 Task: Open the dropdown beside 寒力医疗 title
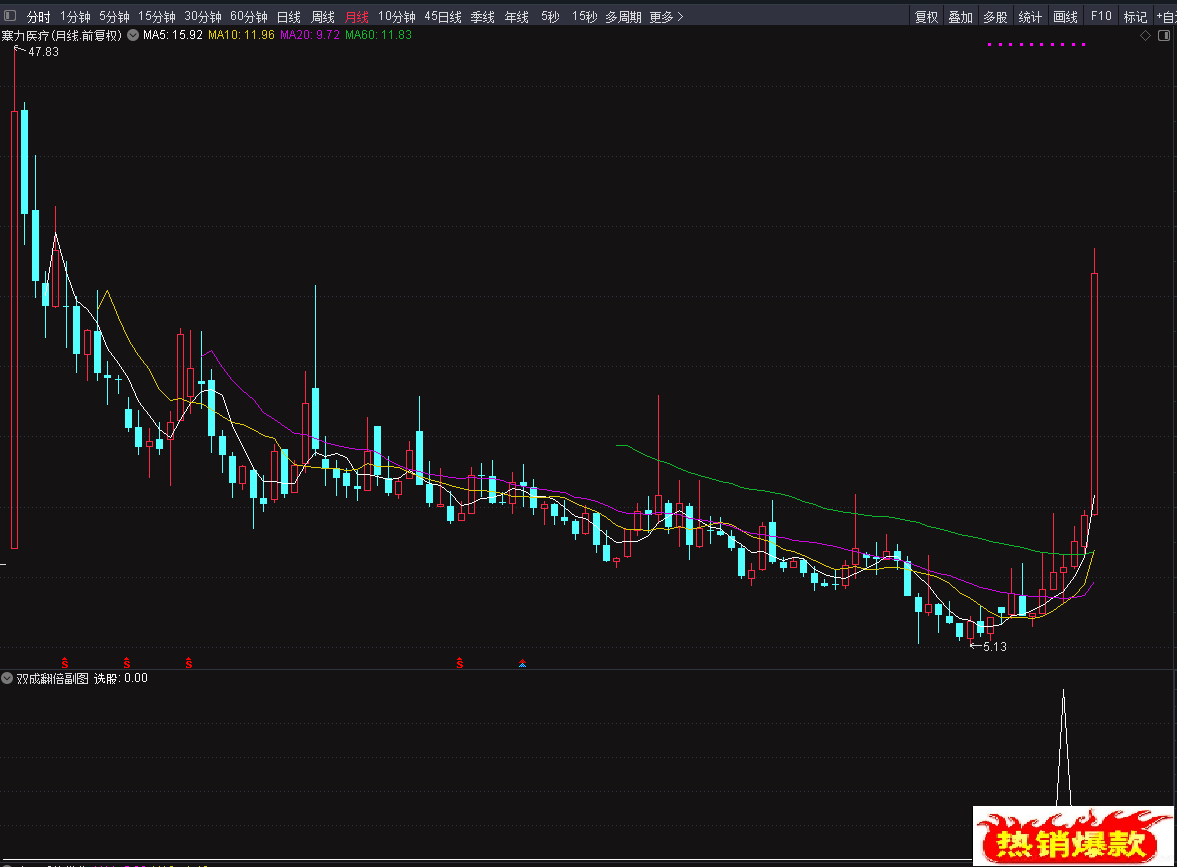click(133, 35)
